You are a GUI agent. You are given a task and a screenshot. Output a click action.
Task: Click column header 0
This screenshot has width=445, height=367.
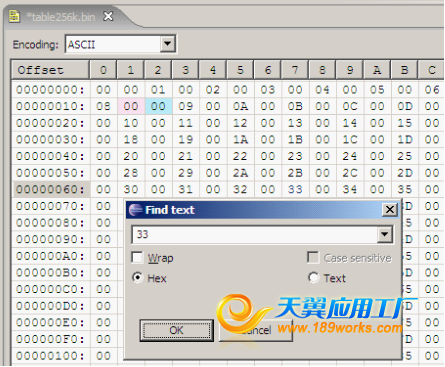103,70
